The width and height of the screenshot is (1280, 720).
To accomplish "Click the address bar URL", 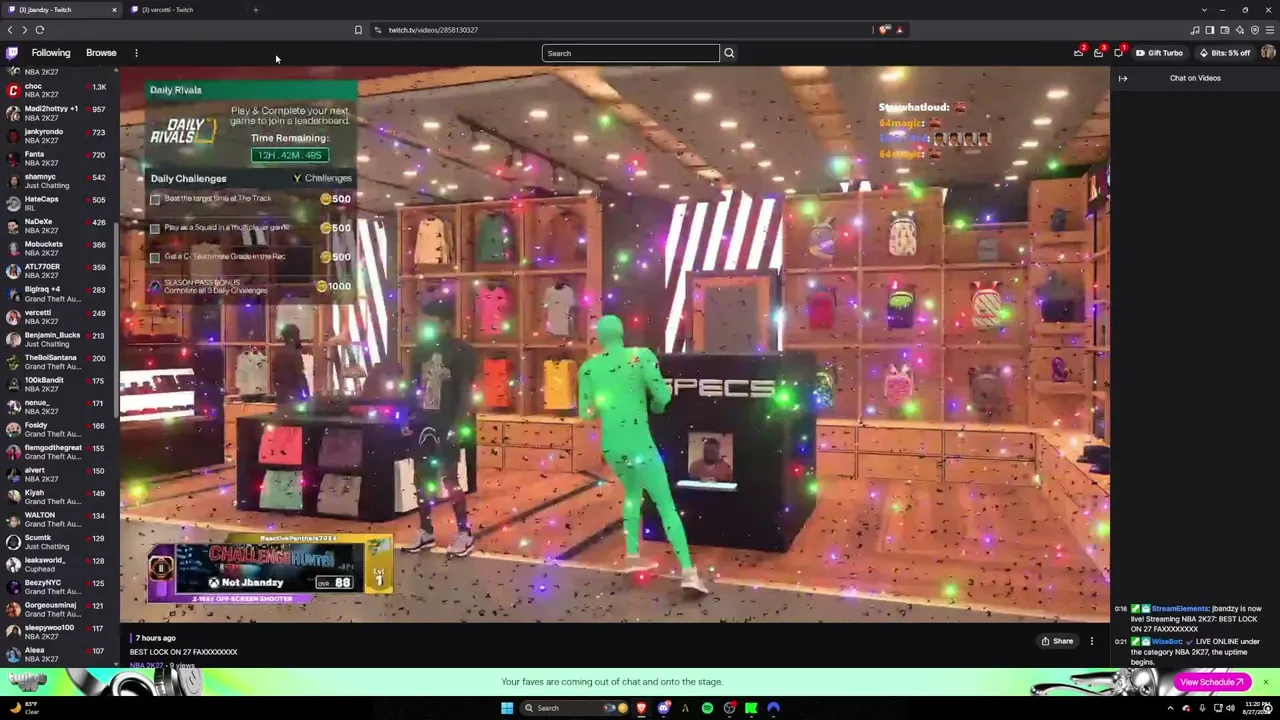I will (433, 30).
